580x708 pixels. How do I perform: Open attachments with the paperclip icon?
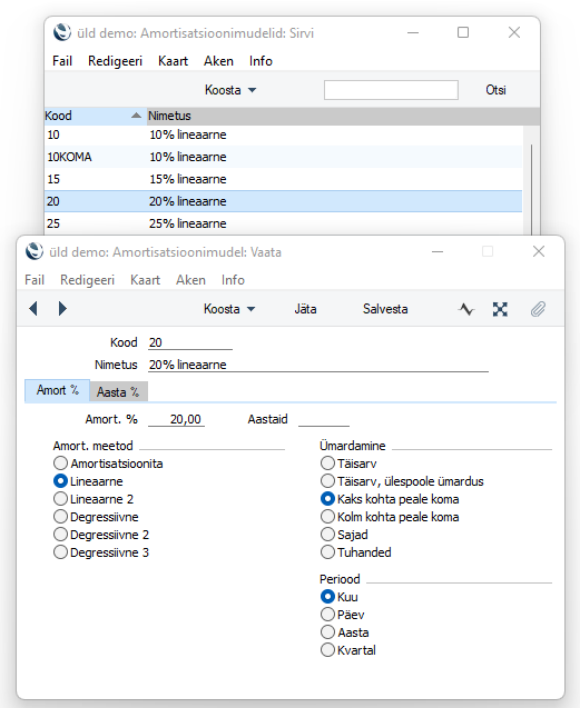click(538, 309)
